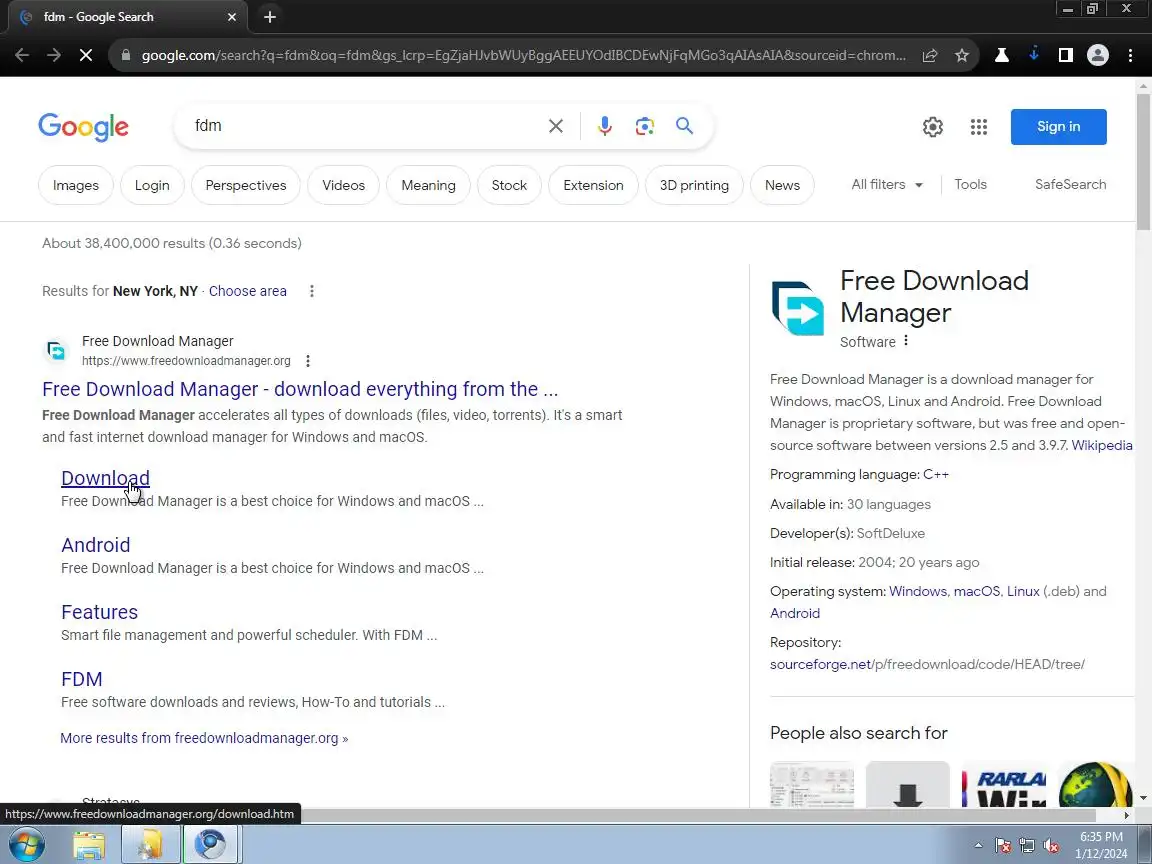Image resolution: width=1152 pixels, height=864 pixels.
Task: Select the Login filter chip
Action: point(152,186)
